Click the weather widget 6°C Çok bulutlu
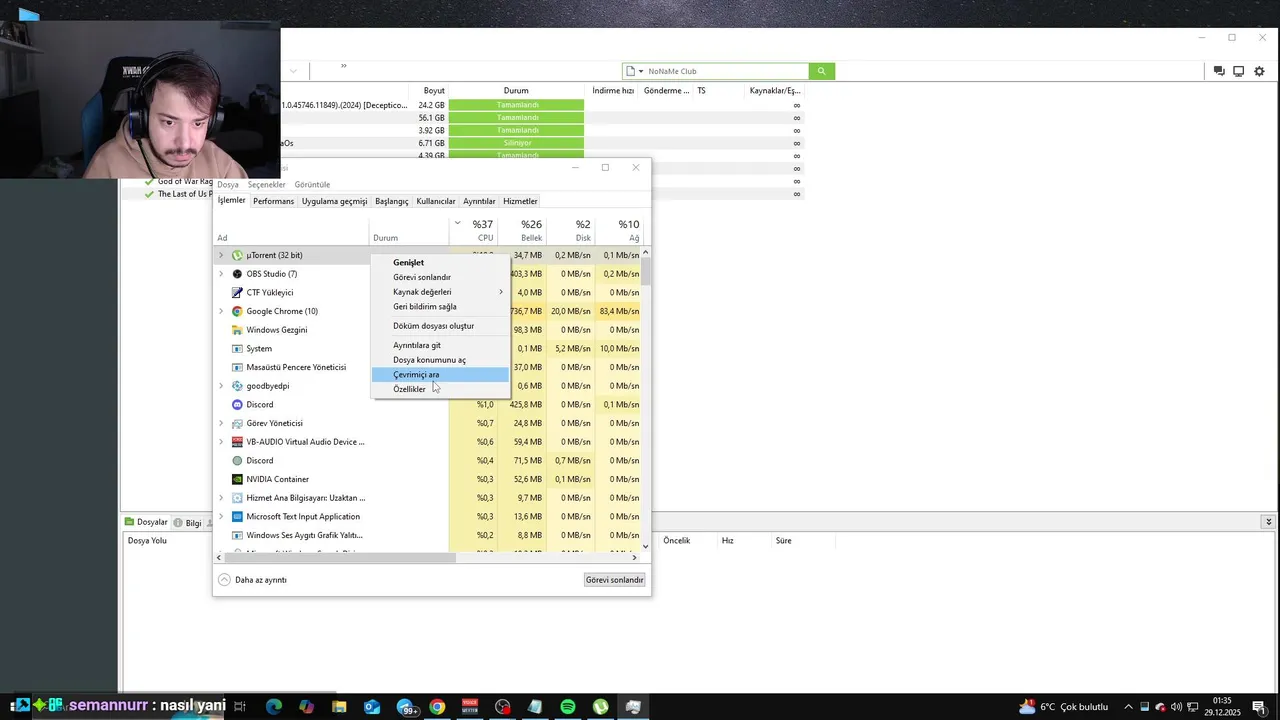The image size is (1280, 720). pyautogui.click(x=1063, y=707)
